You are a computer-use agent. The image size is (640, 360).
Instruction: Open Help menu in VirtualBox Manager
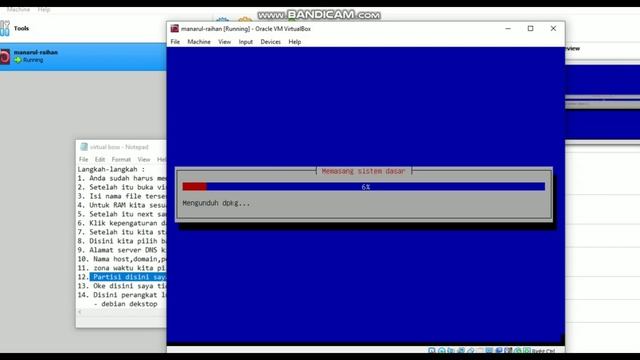pyautogui.click(x=44, y=9)
